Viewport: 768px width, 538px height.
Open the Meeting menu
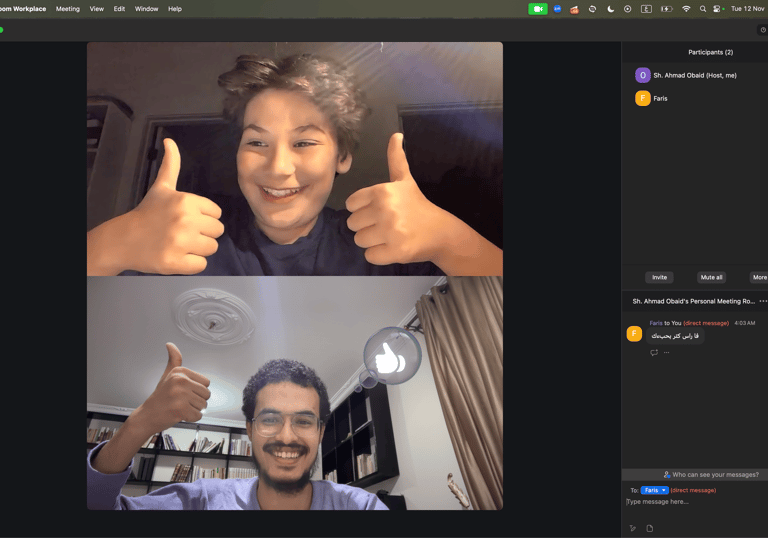(68, 9)
